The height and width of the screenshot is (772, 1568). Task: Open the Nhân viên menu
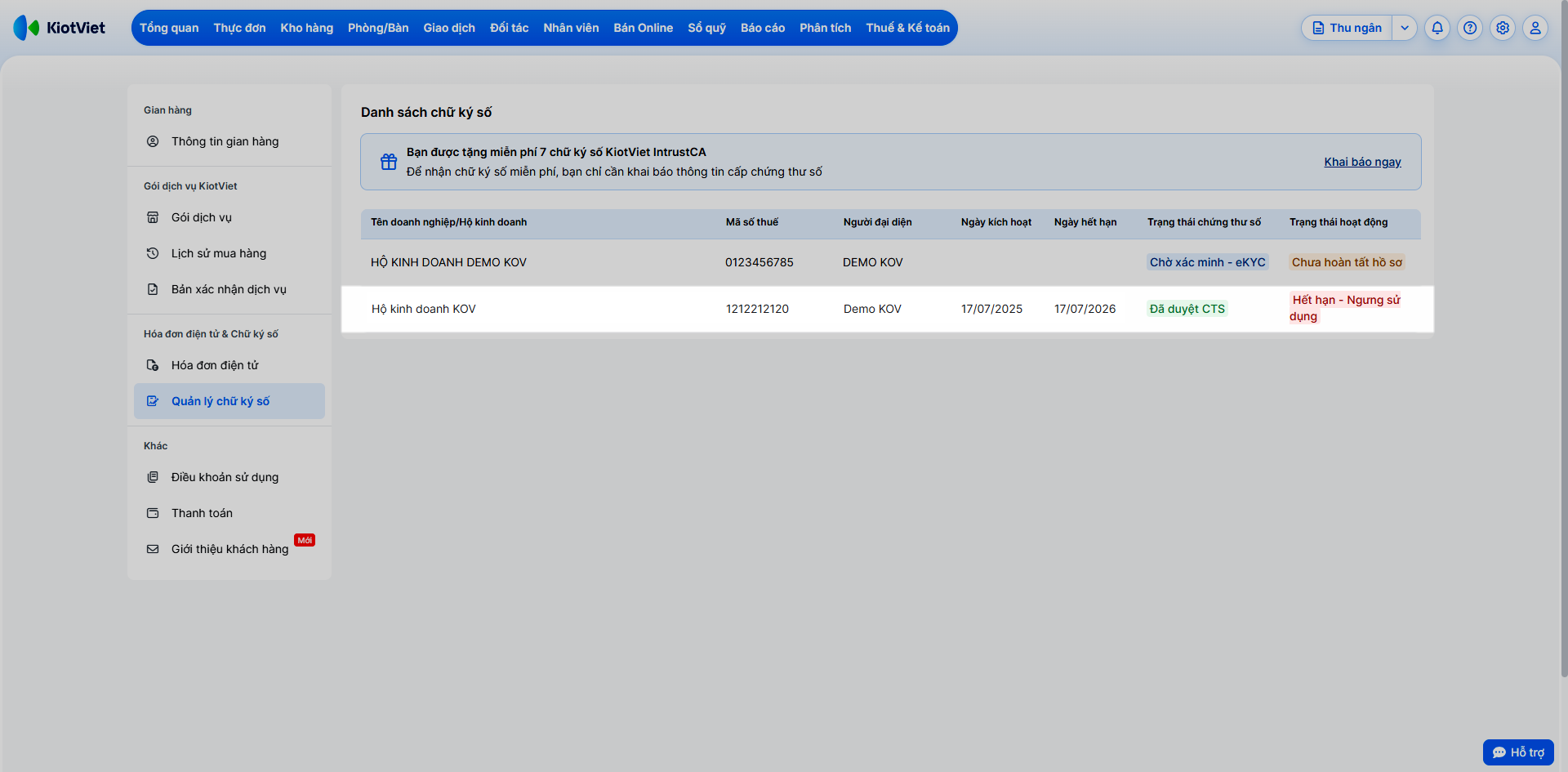tap(571, 28)
